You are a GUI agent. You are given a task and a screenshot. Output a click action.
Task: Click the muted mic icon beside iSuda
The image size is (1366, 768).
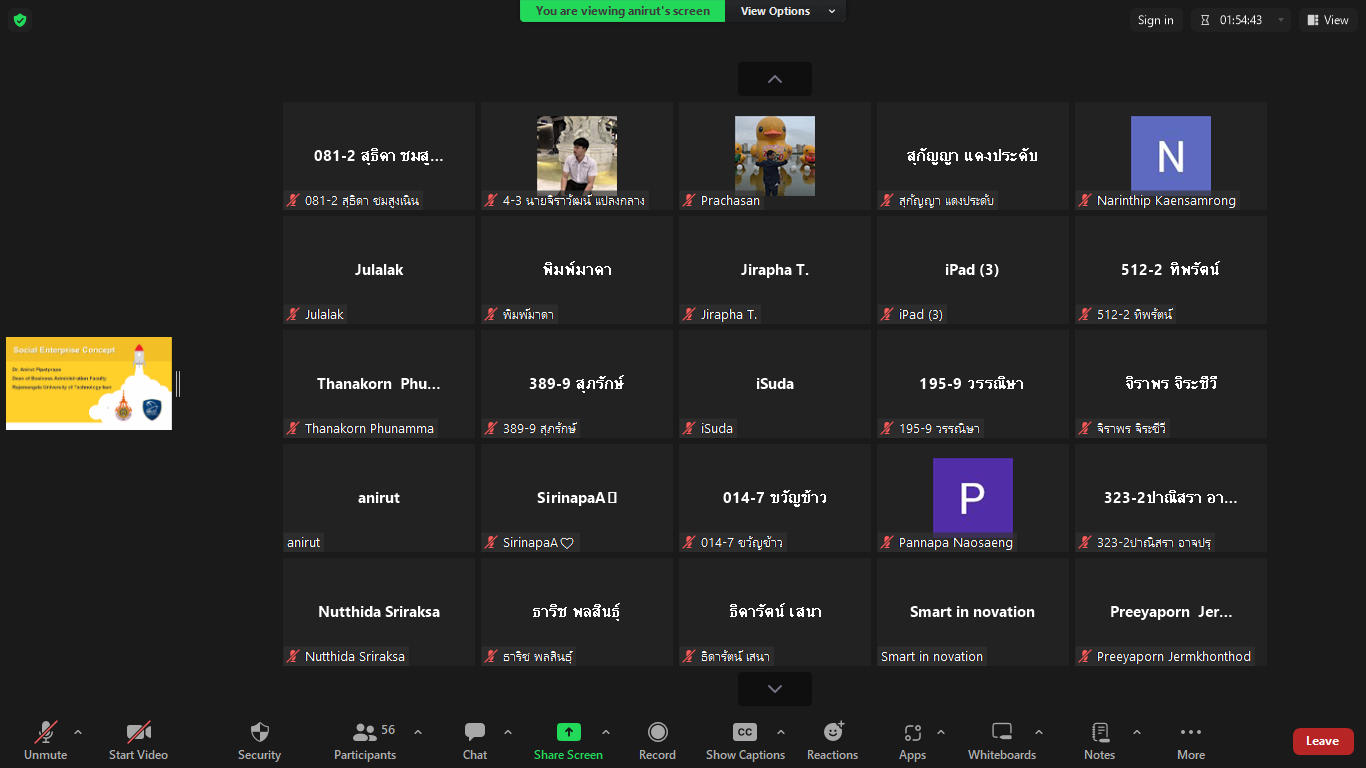point(689,428)
